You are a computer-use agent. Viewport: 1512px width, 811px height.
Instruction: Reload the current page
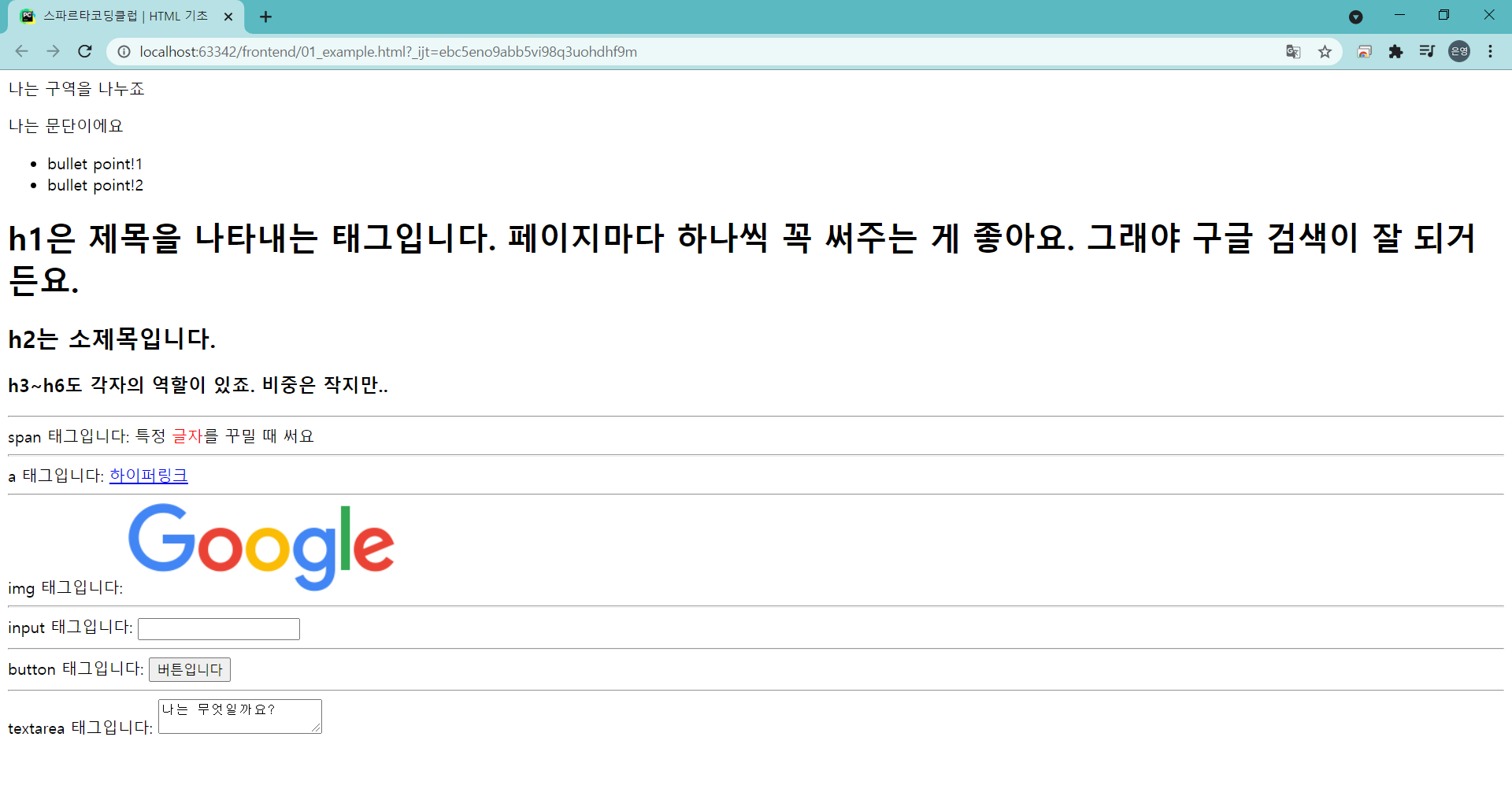[x=85, y=51]
